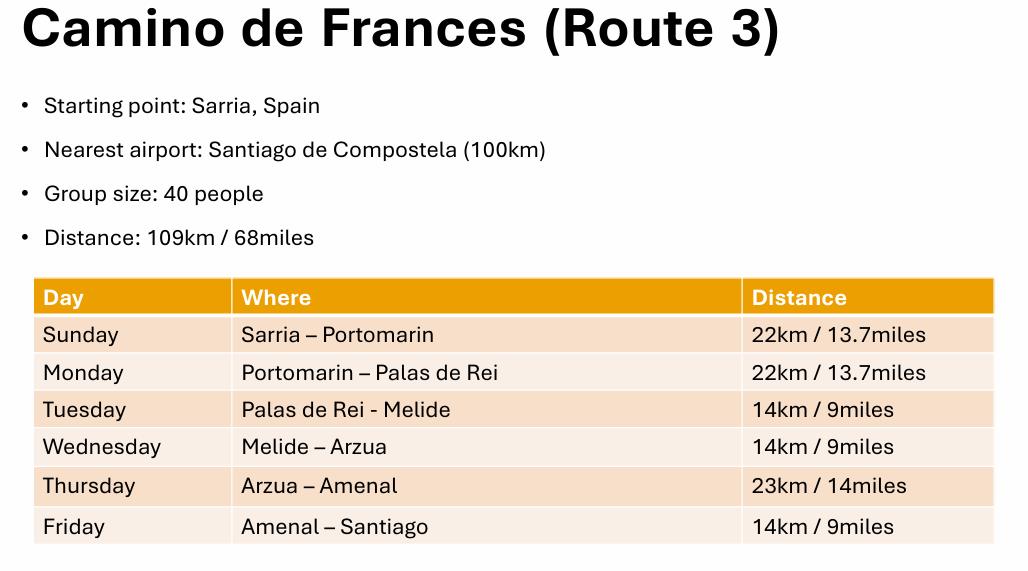Click the 'Friday' cell in the last row
Image resolution: width=1028 pixels, height=571 pixels.
(73, 526)
